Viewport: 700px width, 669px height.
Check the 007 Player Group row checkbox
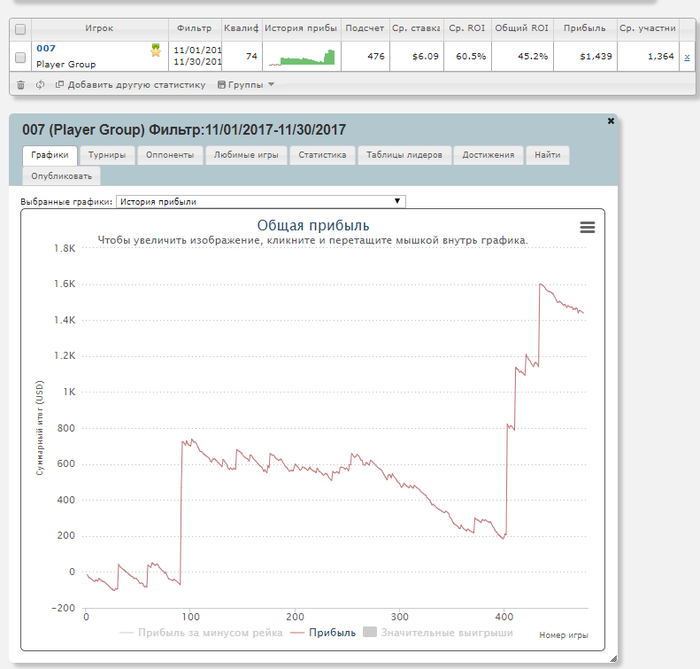pyautogui.click(x=20, y=58)
